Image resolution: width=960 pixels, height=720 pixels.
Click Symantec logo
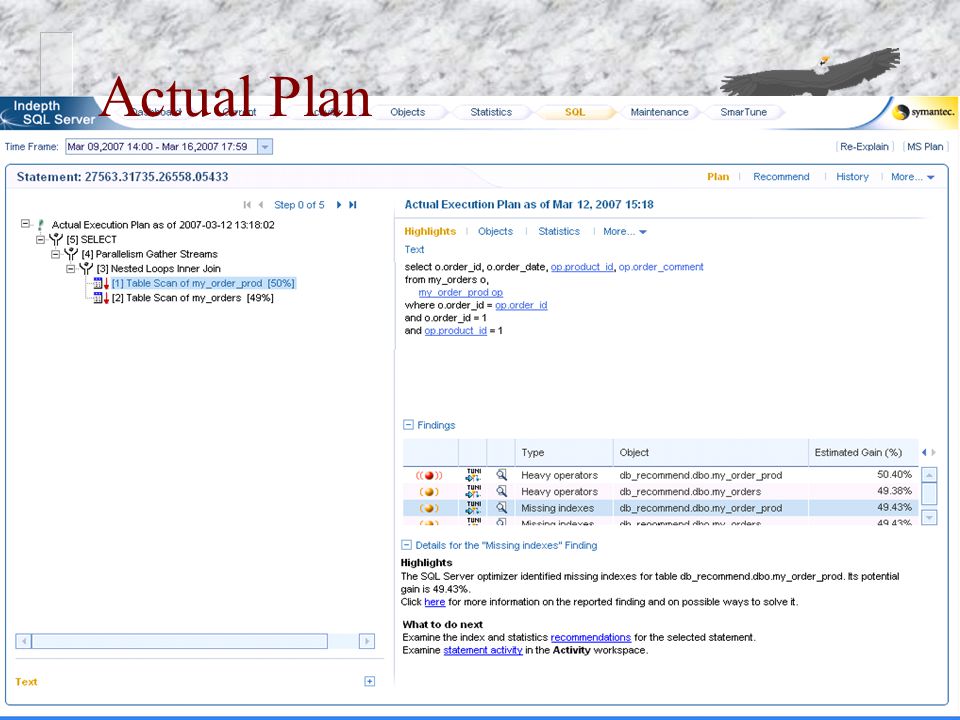[923, 111]
